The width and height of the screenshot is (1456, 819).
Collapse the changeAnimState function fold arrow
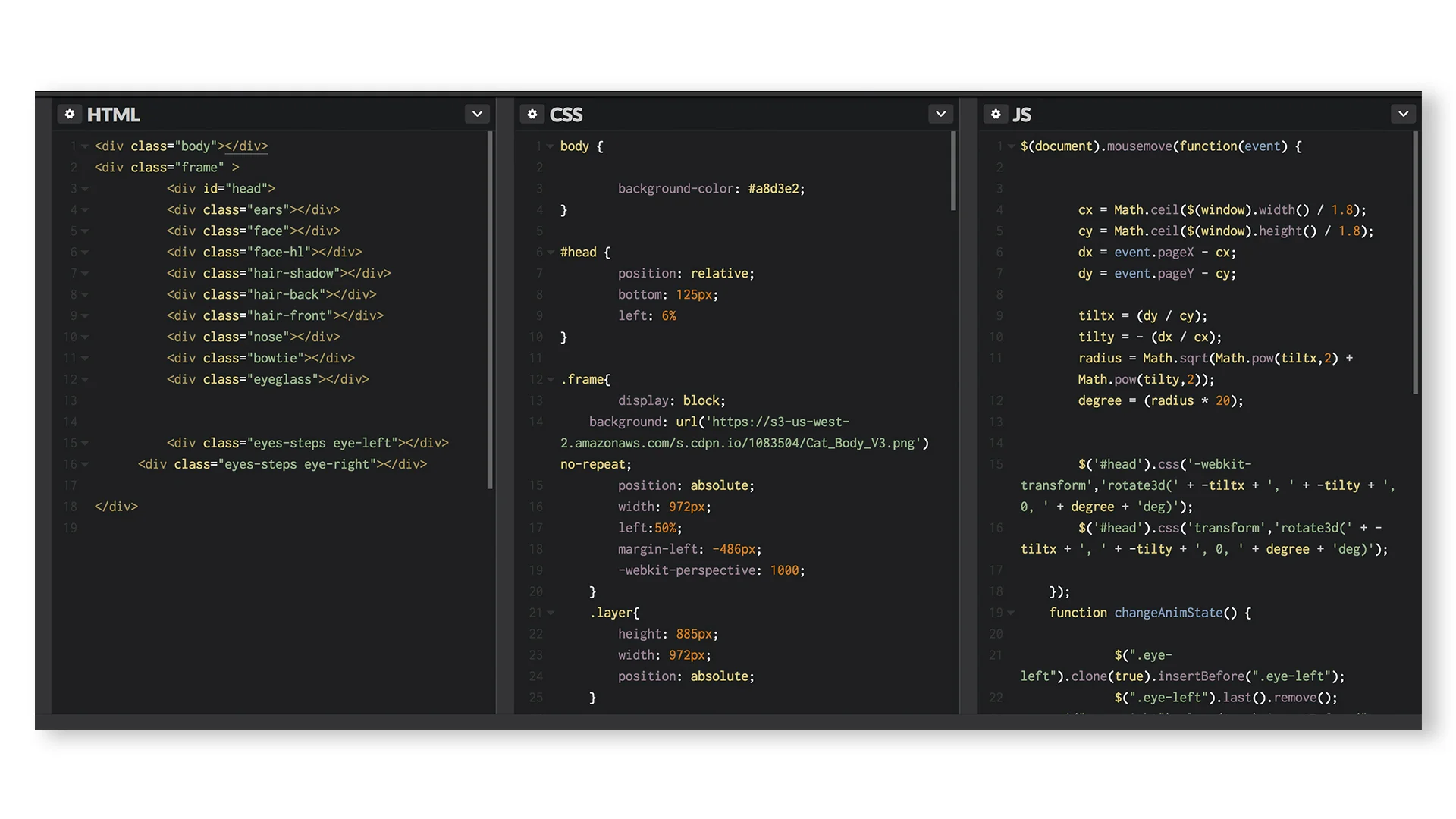pyautogui.click(x=1010, y=612)
